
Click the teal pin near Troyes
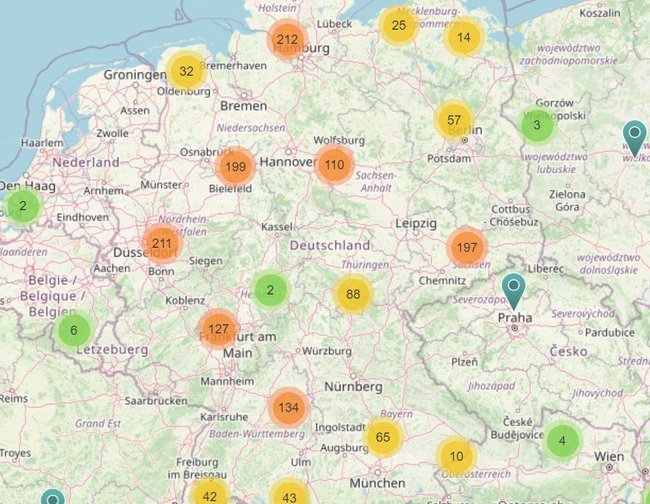point(53,497)
